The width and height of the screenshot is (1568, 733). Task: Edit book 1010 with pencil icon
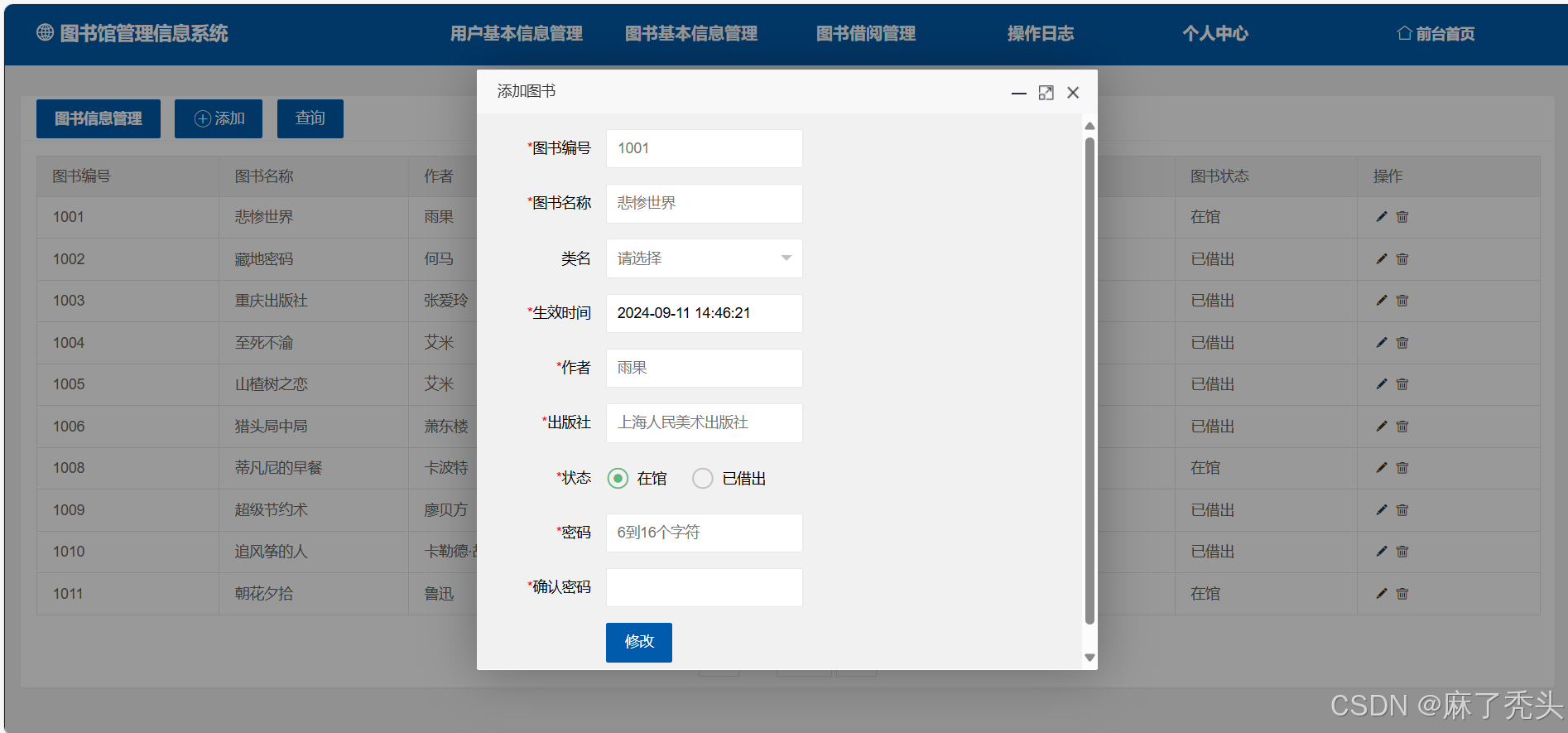[1381, 552]
